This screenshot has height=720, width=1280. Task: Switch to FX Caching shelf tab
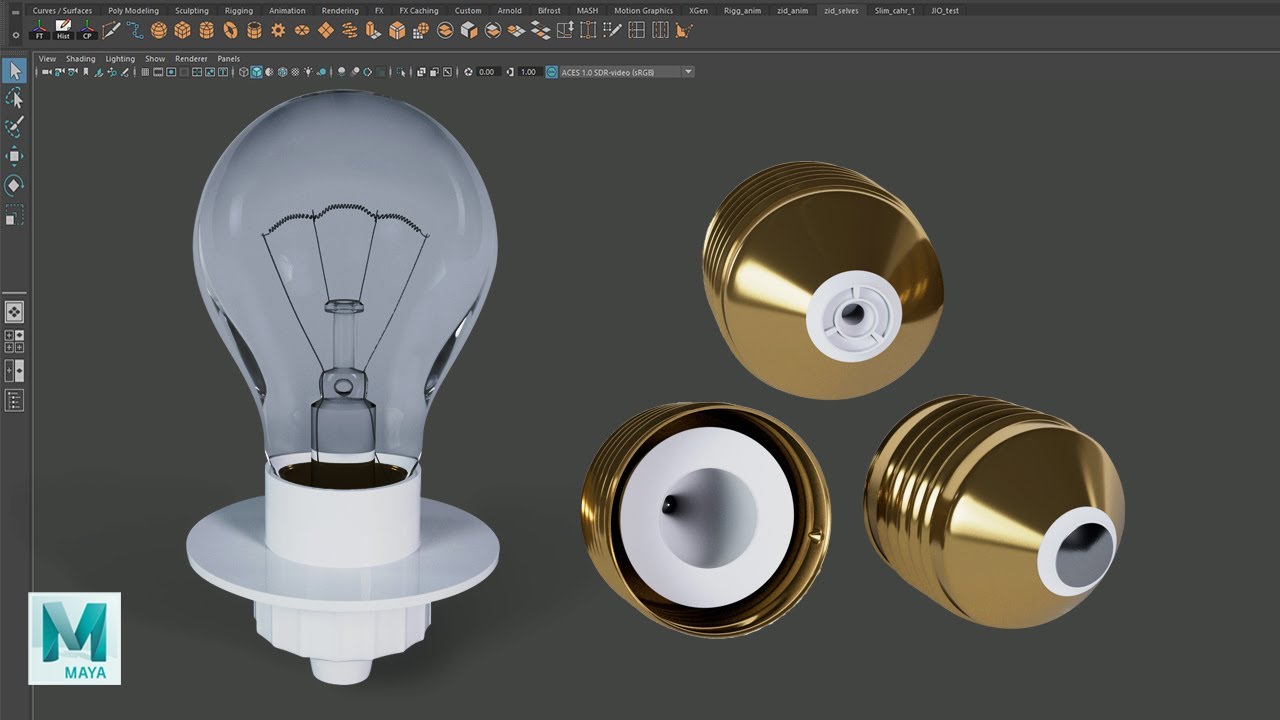pos(419,10)
